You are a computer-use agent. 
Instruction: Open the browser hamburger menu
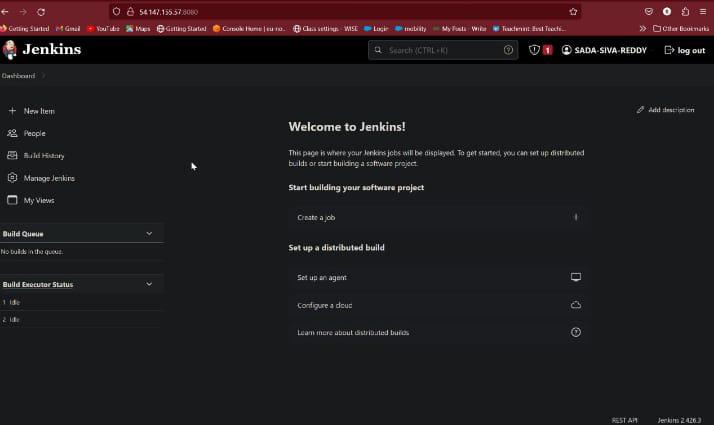click(x=703, y=12)
